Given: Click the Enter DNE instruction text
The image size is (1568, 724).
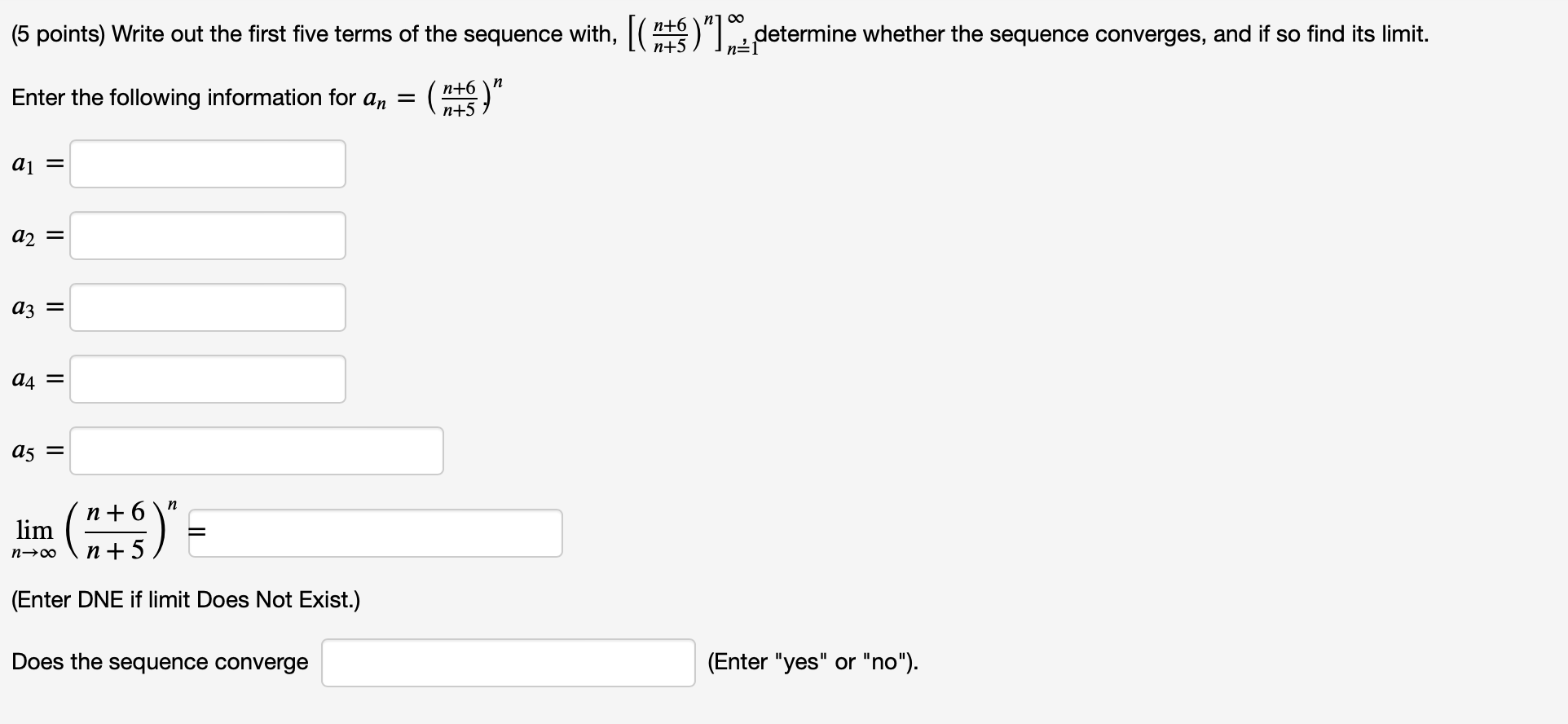Looking at the screenshot, I should point(184,599).
